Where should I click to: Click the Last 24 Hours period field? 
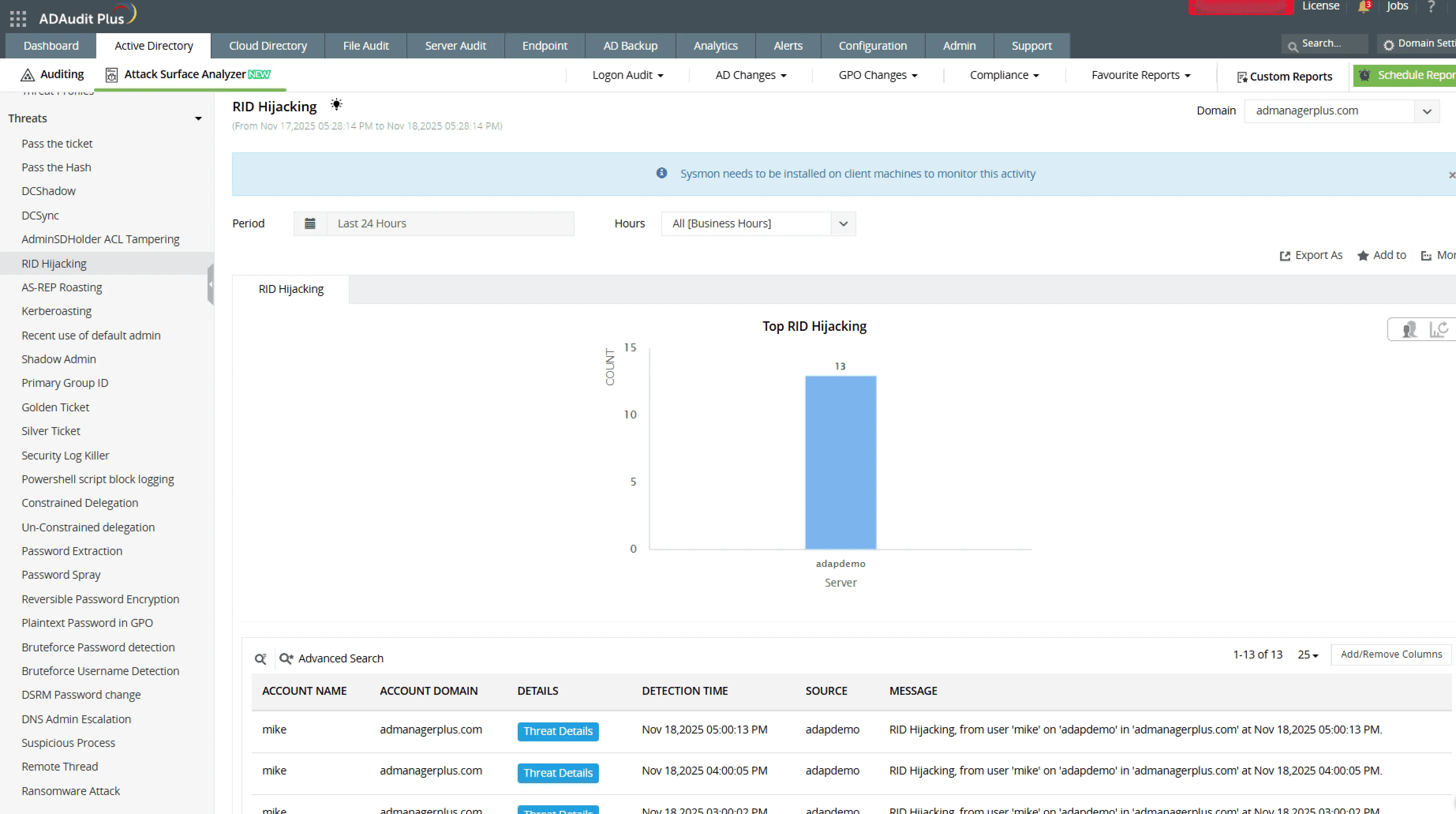point(451,223)
